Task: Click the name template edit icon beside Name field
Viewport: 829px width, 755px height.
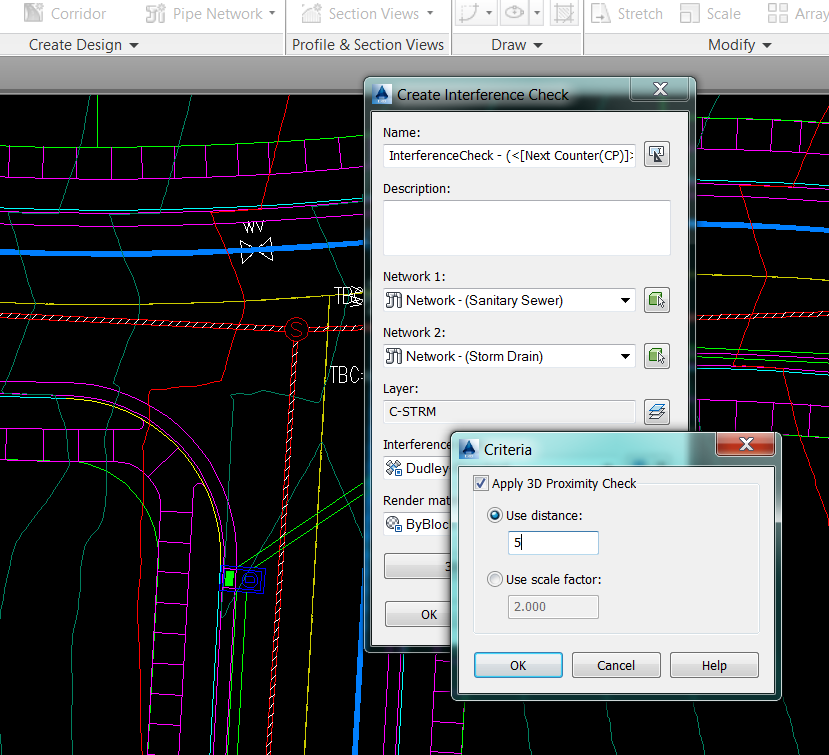Action: tap(656, 154)
